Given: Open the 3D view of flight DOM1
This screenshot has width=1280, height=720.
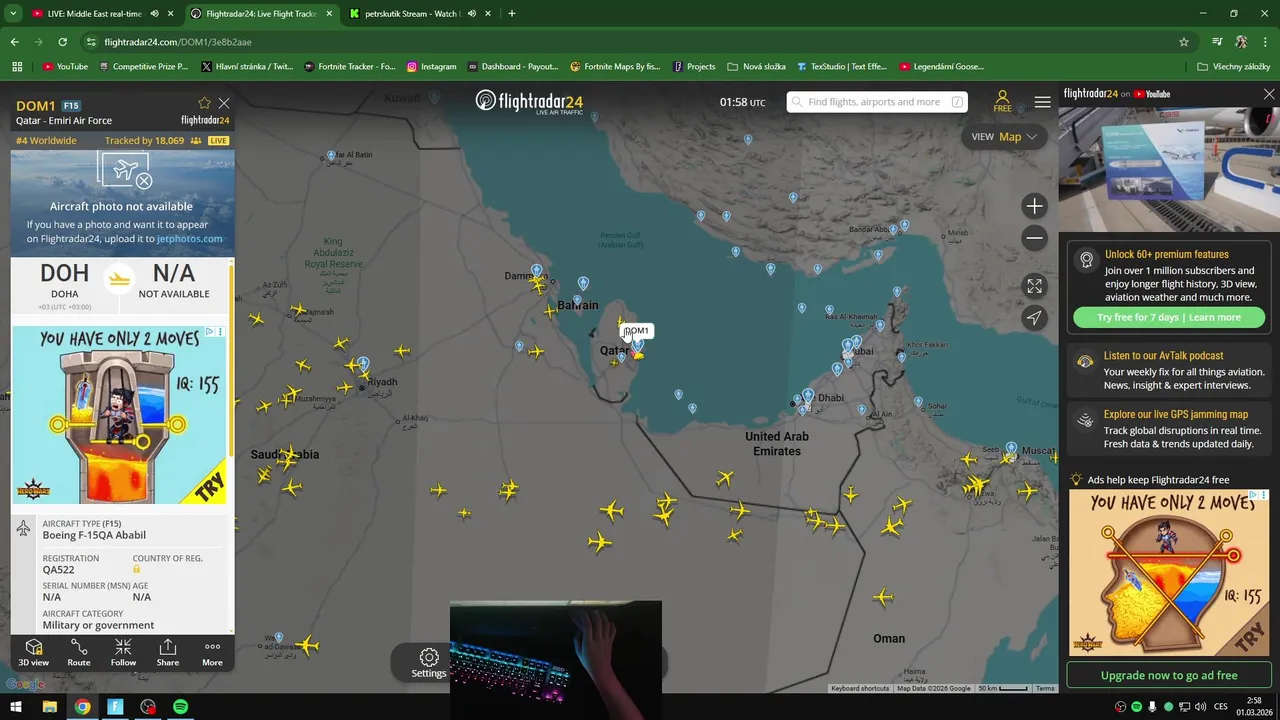Looking at the screenshot, I should click(33, 652).
